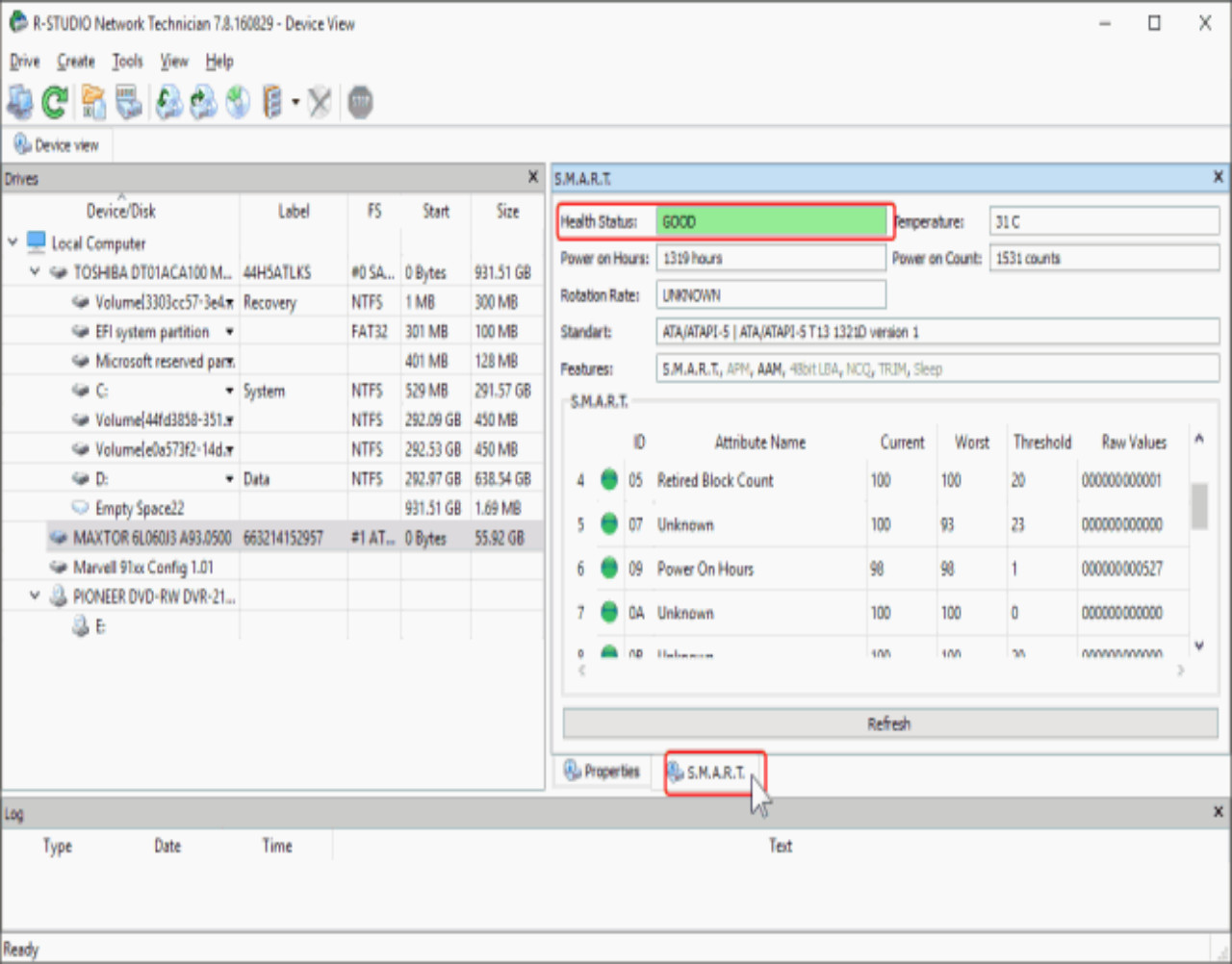Click the Temperature field showing 31 C
Viewport: 1232px width, 964px height.
coord(1104,221)
